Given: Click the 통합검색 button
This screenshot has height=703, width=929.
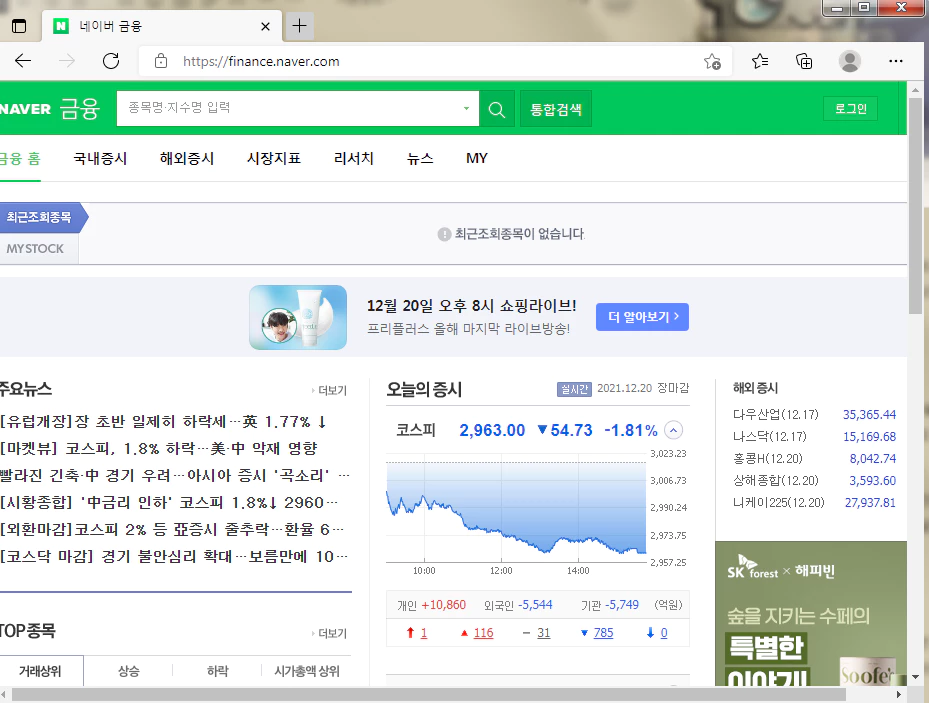Looking at the screenshot, I should (556, 109).
